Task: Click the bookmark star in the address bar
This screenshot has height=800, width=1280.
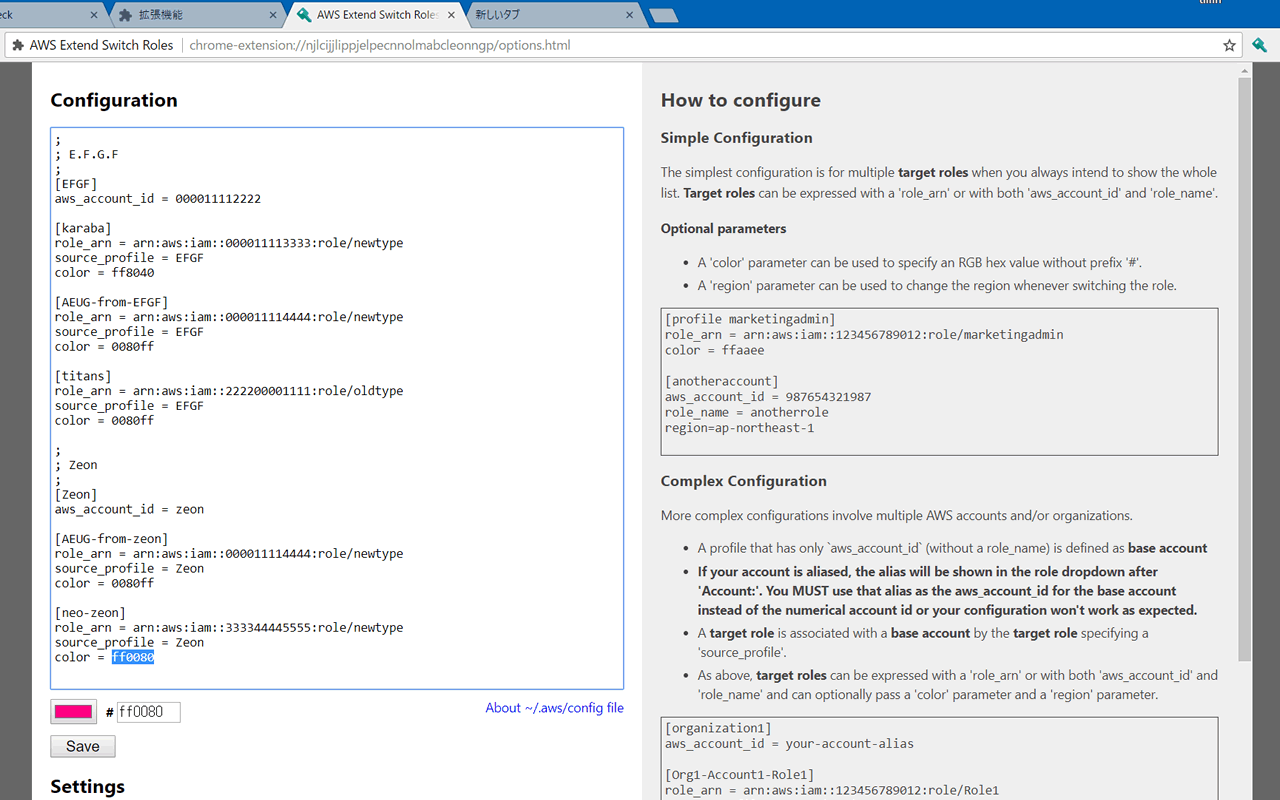Action: pos(1229,45)
